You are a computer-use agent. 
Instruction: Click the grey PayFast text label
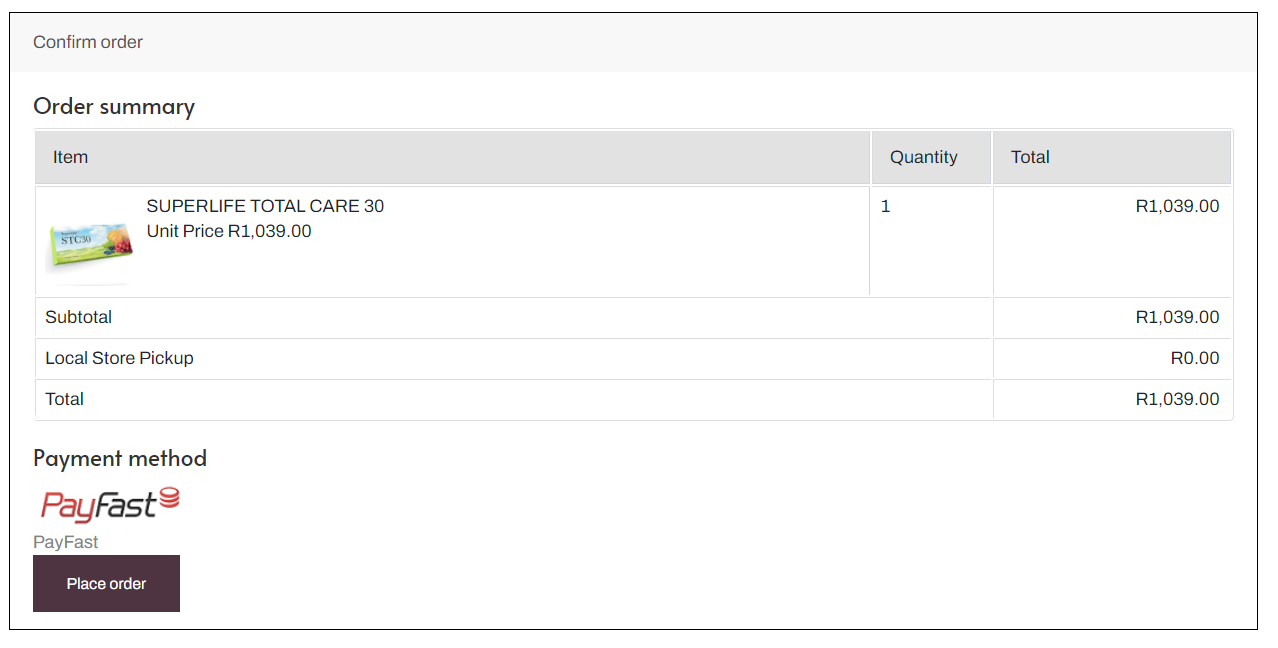(x=66, y=542)
